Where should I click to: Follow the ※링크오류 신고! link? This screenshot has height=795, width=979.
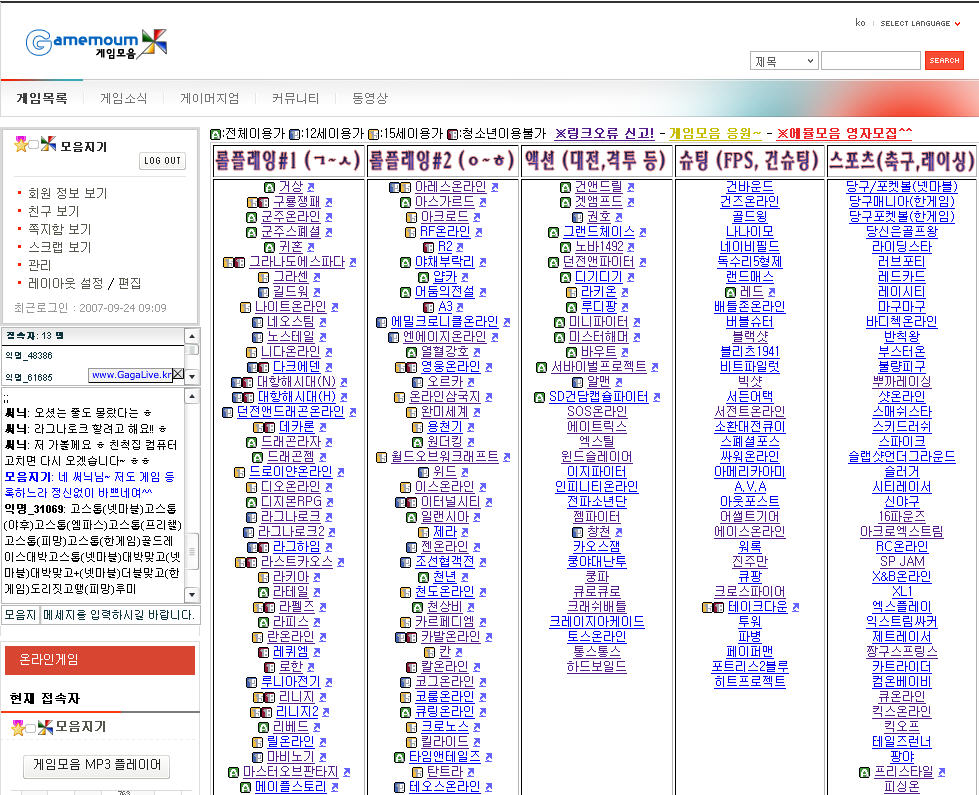coord(604,134)
